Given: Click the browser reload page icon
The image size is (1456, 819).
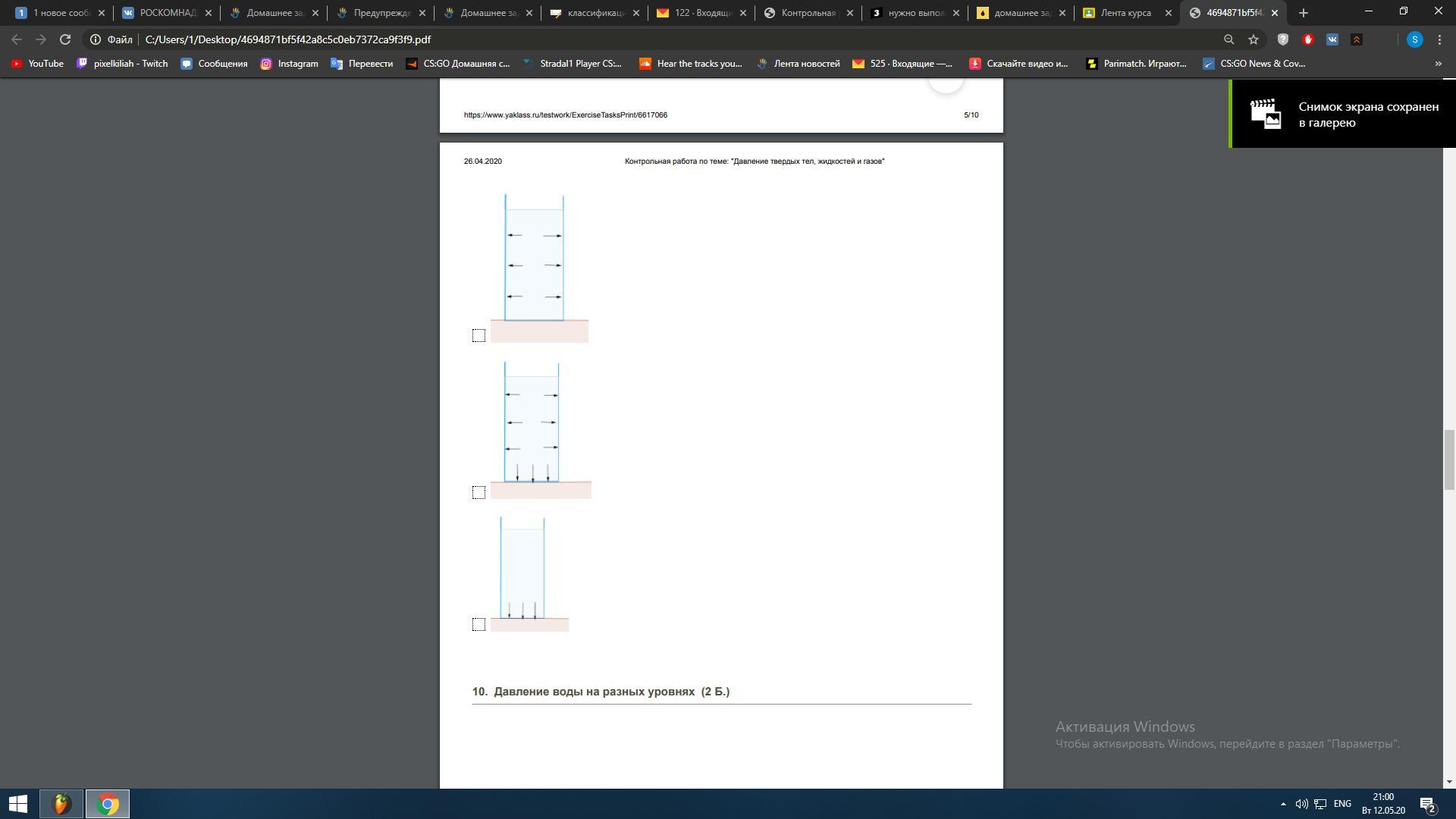Looking at the screenshot, I should [x=65, y=39].
